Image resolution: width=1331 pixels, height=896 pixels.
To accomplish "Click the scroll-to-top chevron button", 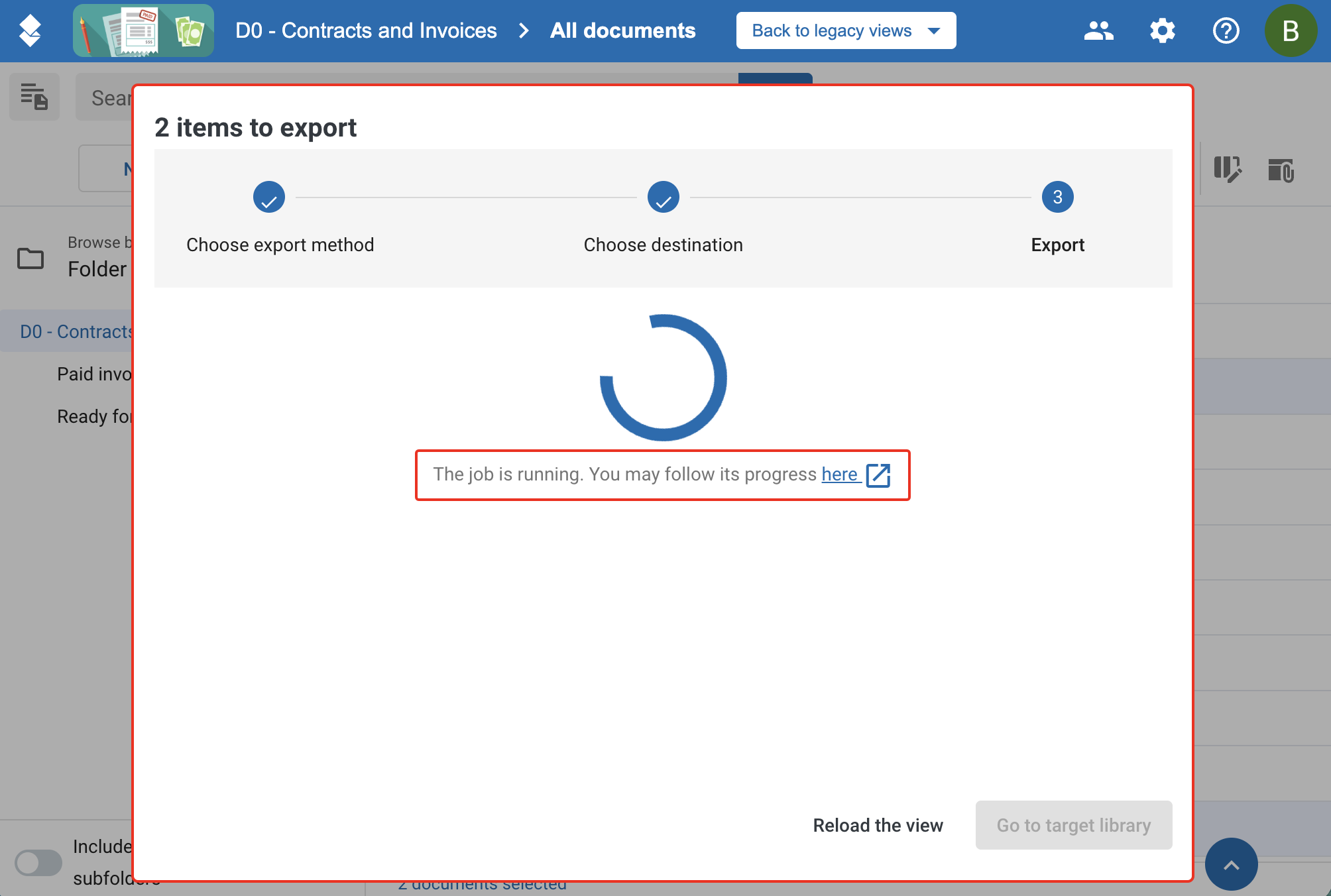I will tap(1231, 864).
